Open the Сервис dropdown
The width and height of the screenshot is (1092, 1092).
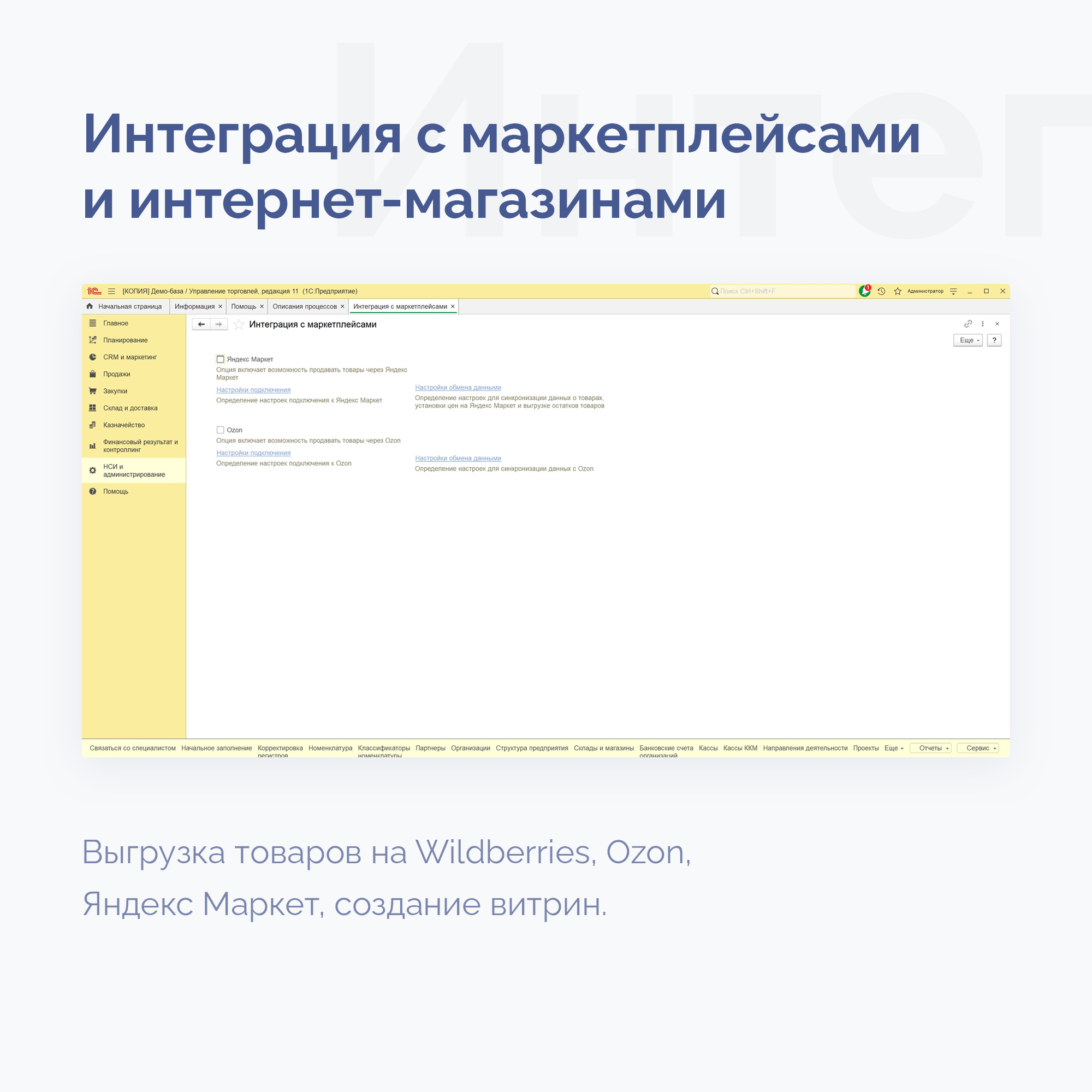(x=978, y=748)
